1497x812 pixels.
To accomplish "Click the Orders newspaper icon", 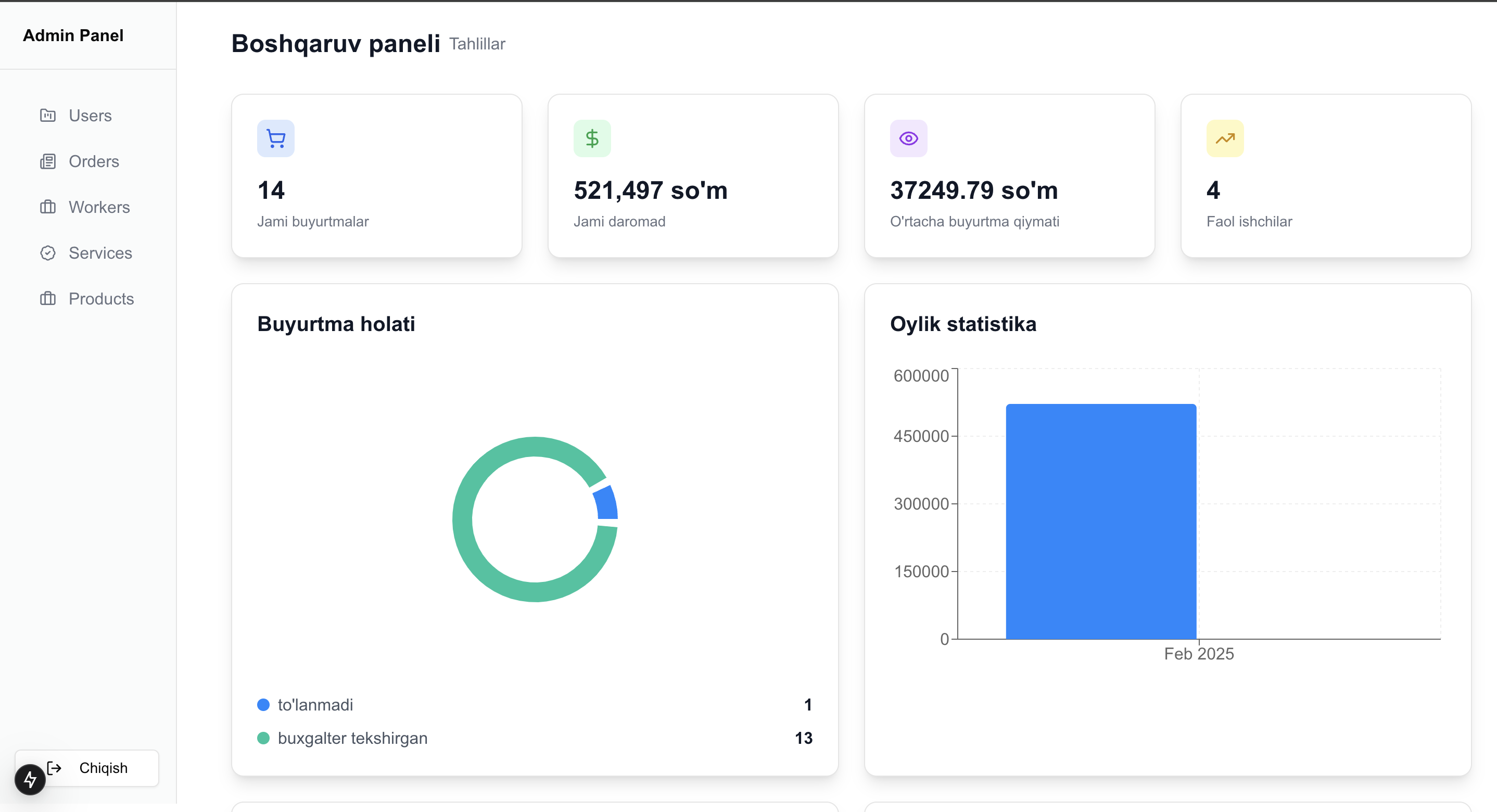I will click(48, 161).
